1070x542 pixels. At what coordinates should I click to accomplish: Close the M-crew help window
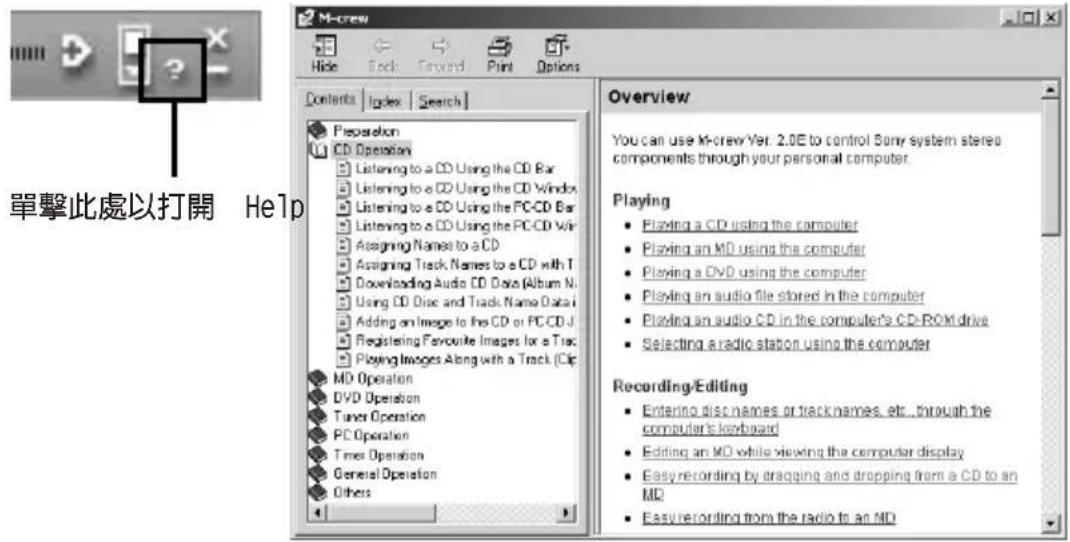(1050, 18)
